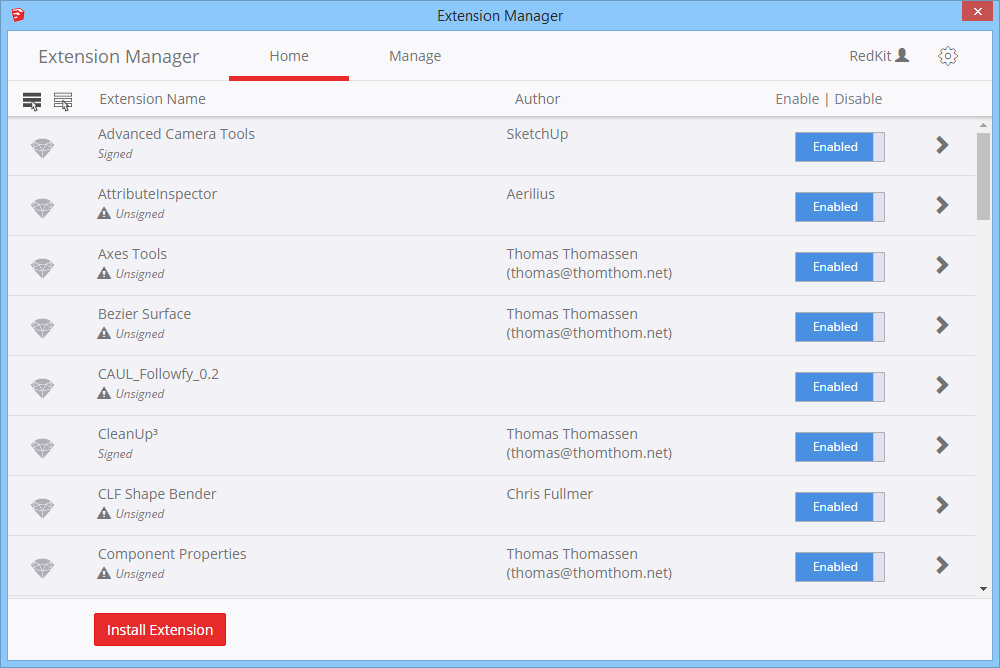Click the unsigned warning icon under Axes Tools
1000x668 pixels.
click(x=104, y=273)
